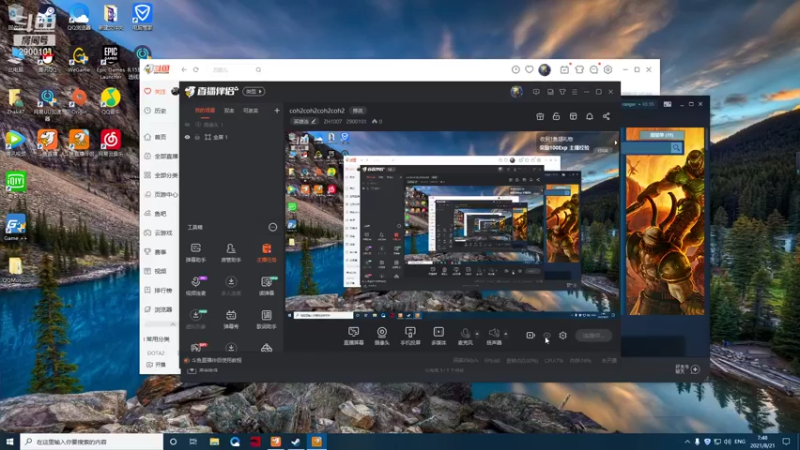Select 首页 in Douyu client sidebar
800x450 pixels.
(x=155, y=137)
